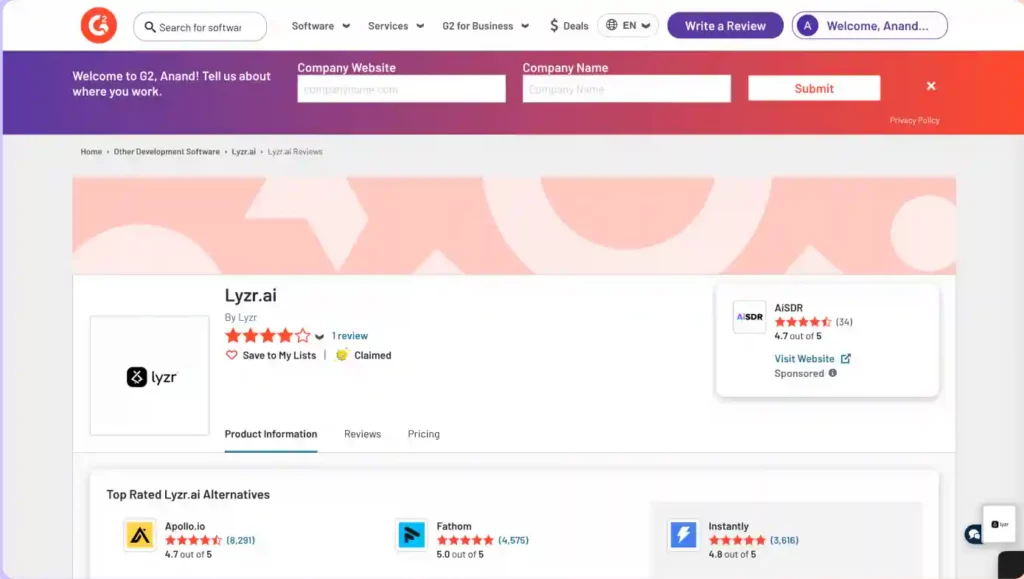
Task: Click the Lyzr.ai star rating
Action: pos(268,336)
